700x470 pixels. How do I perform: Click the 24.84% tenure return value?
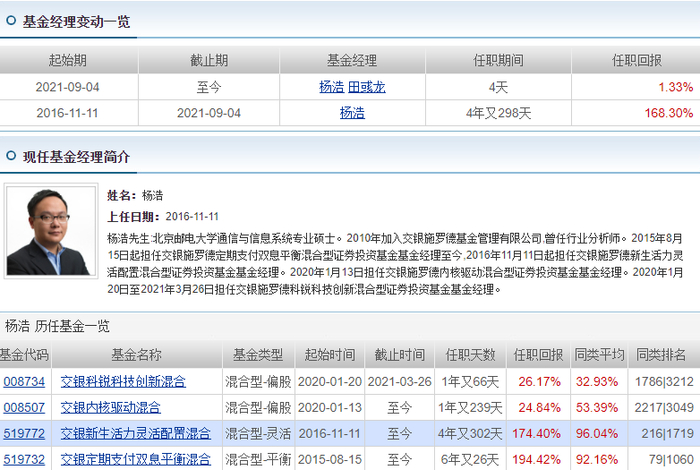click(539, 408)
